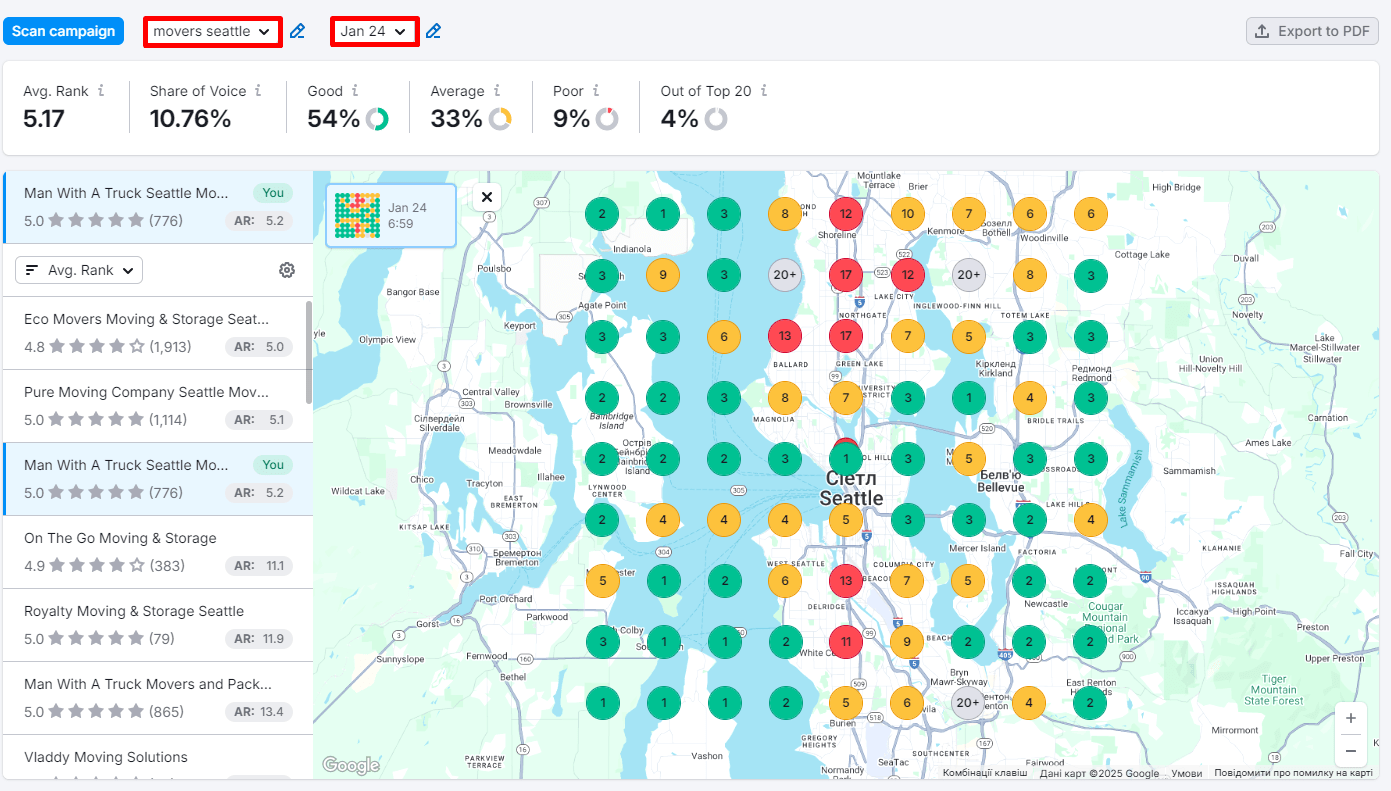Click the yellow 6 pin near Burien
1391x791 pixels.
click(907, 703)
